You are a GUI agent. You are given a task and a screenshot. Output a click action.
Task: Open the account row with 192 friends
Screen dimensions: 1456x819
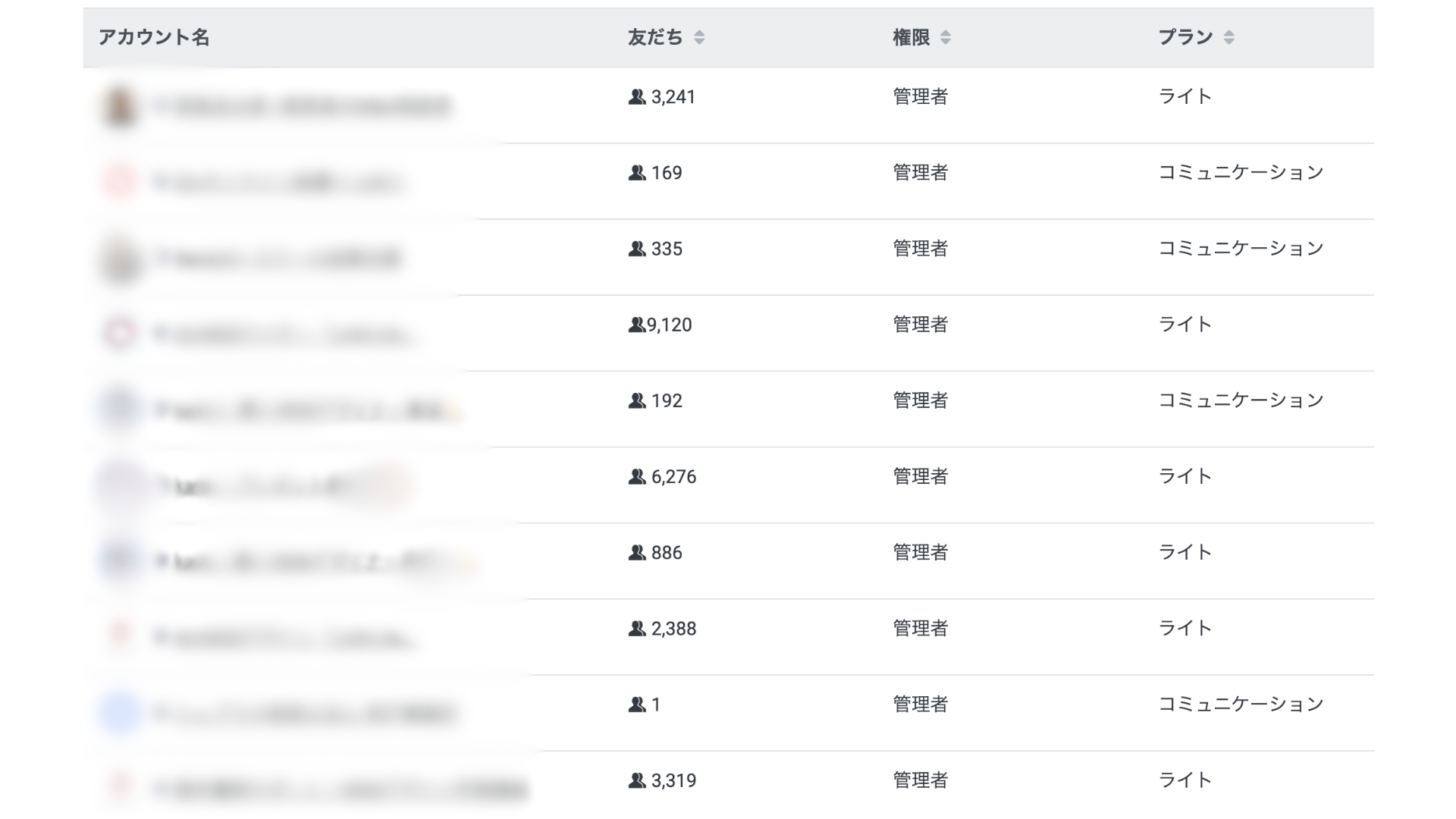point(303,410)
